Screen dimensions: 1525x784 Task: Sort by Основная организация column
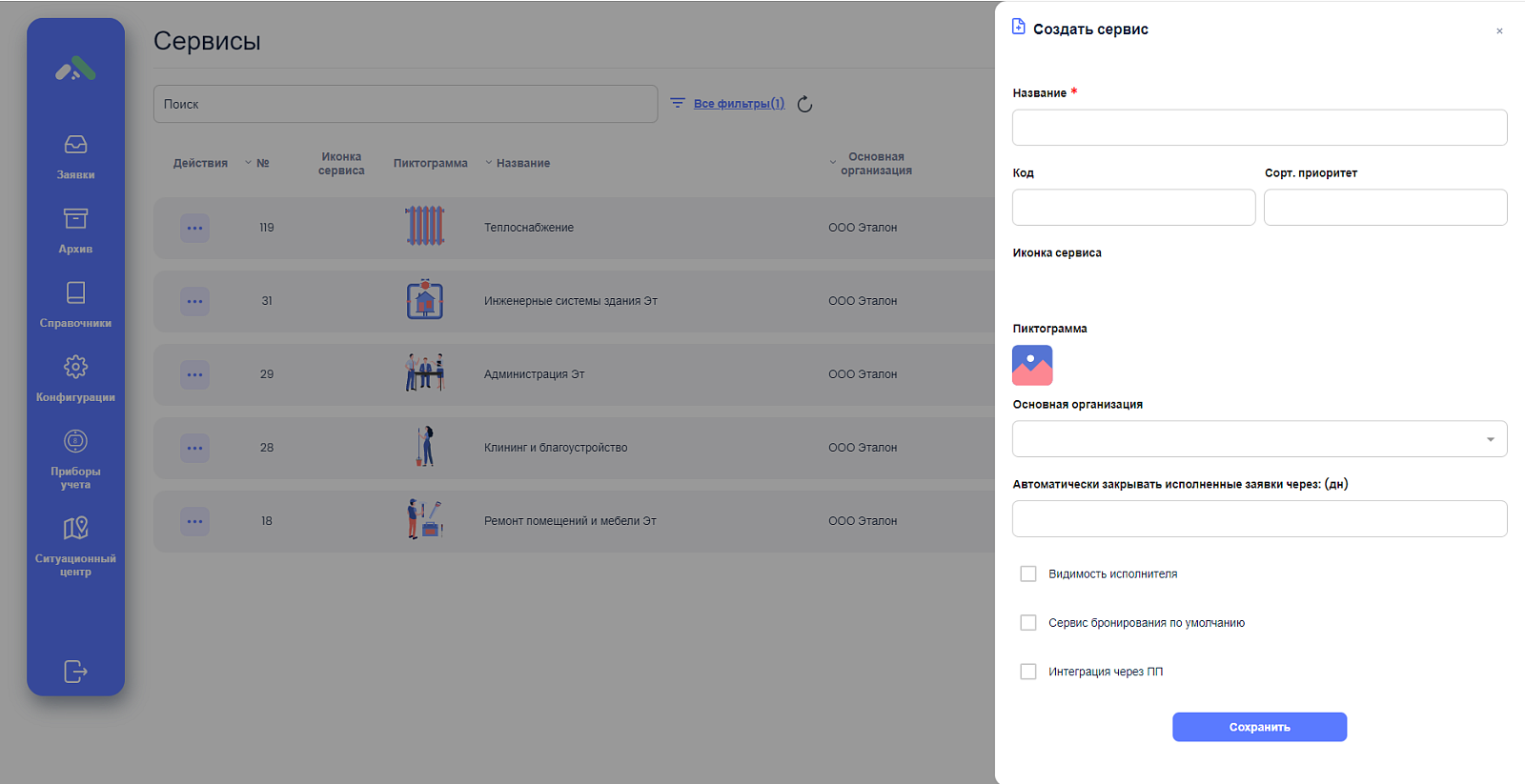pyautogui.click(x=871, y=164)
